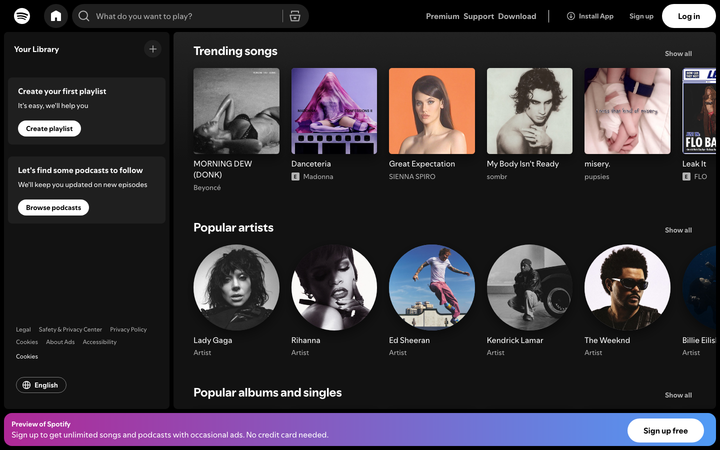Open MORNING DEW (DONK) album cover
720x450 pixels.
click(236, 111)
